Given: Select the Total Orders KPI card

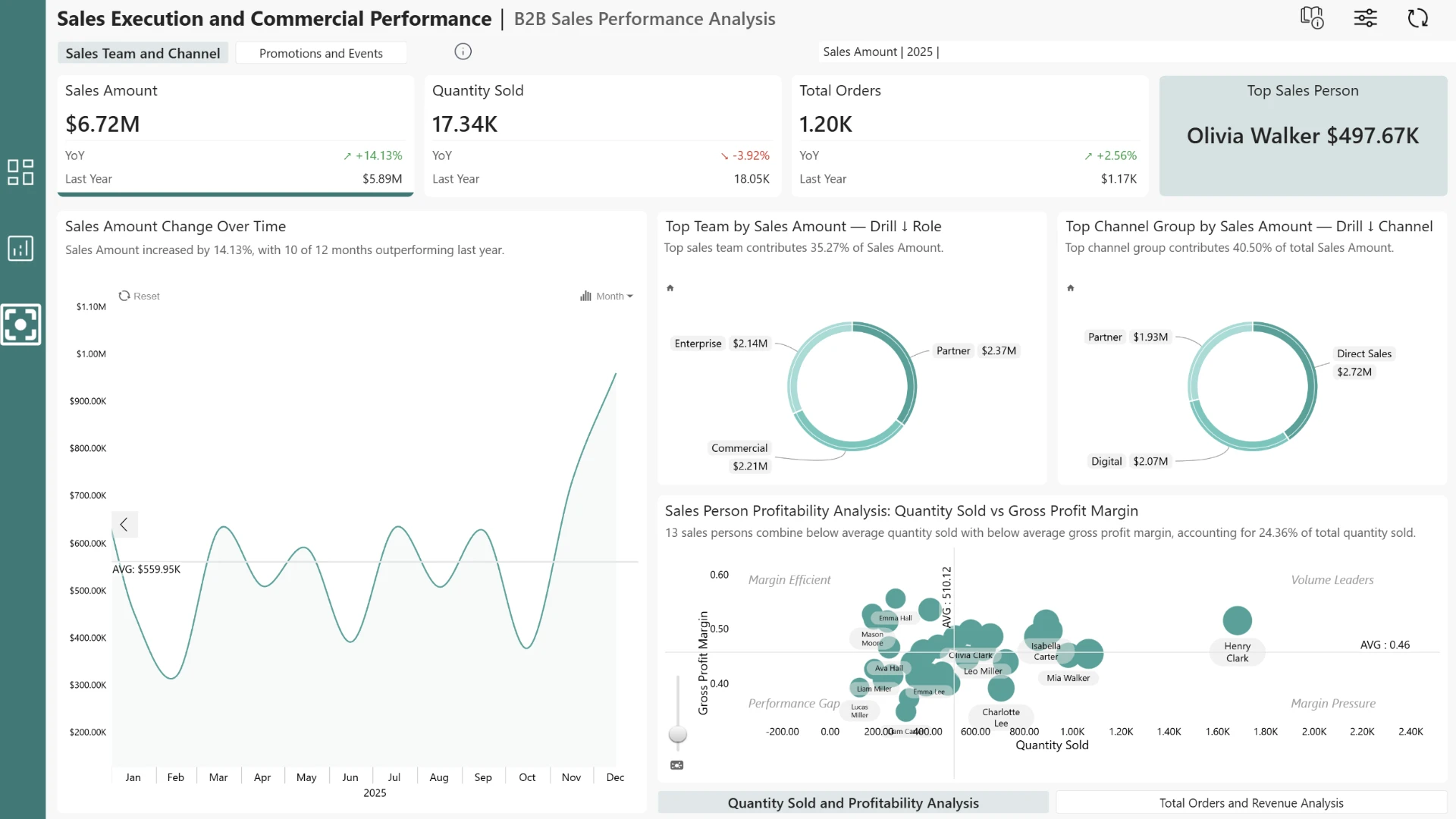Looking at the screenshot, I should click(969, 136).
